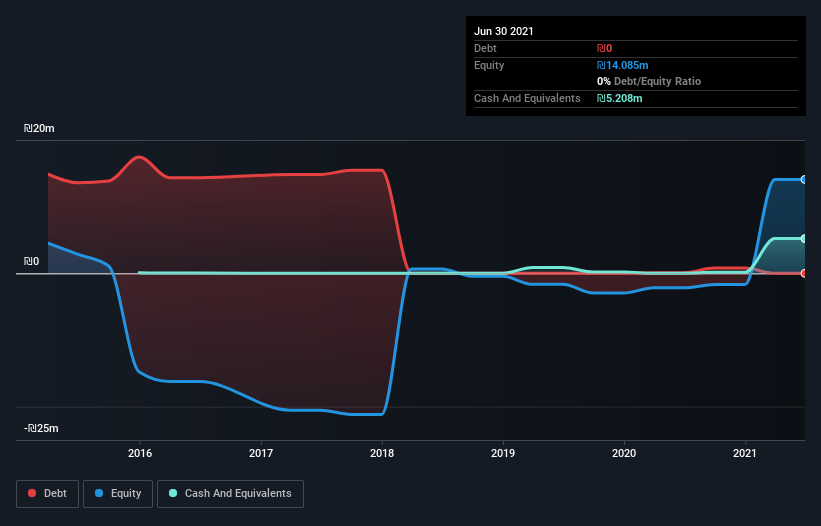This screenshot has width=821, height=526.
Task: Click the blue Equity legend dot
Action: pos(99,493)
